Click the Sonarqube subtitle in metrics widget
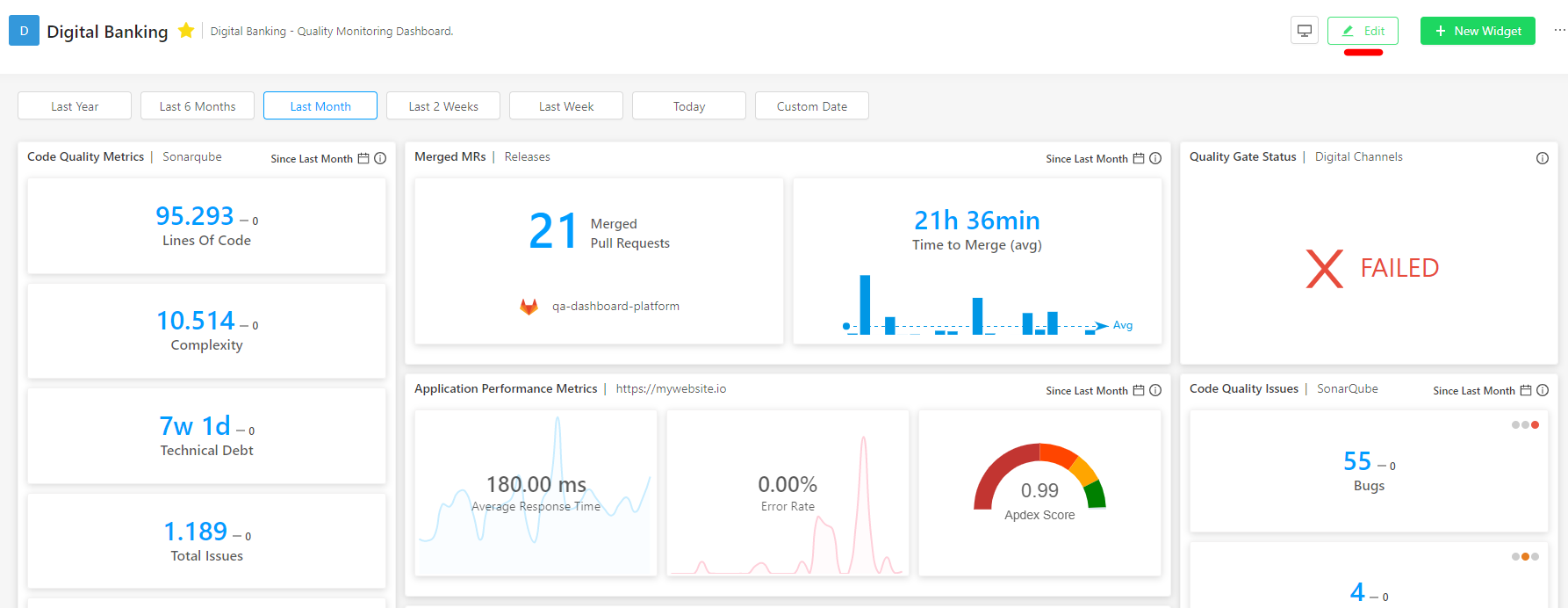The height and width of the screenshot is (608, 1568). coord(192,156)
